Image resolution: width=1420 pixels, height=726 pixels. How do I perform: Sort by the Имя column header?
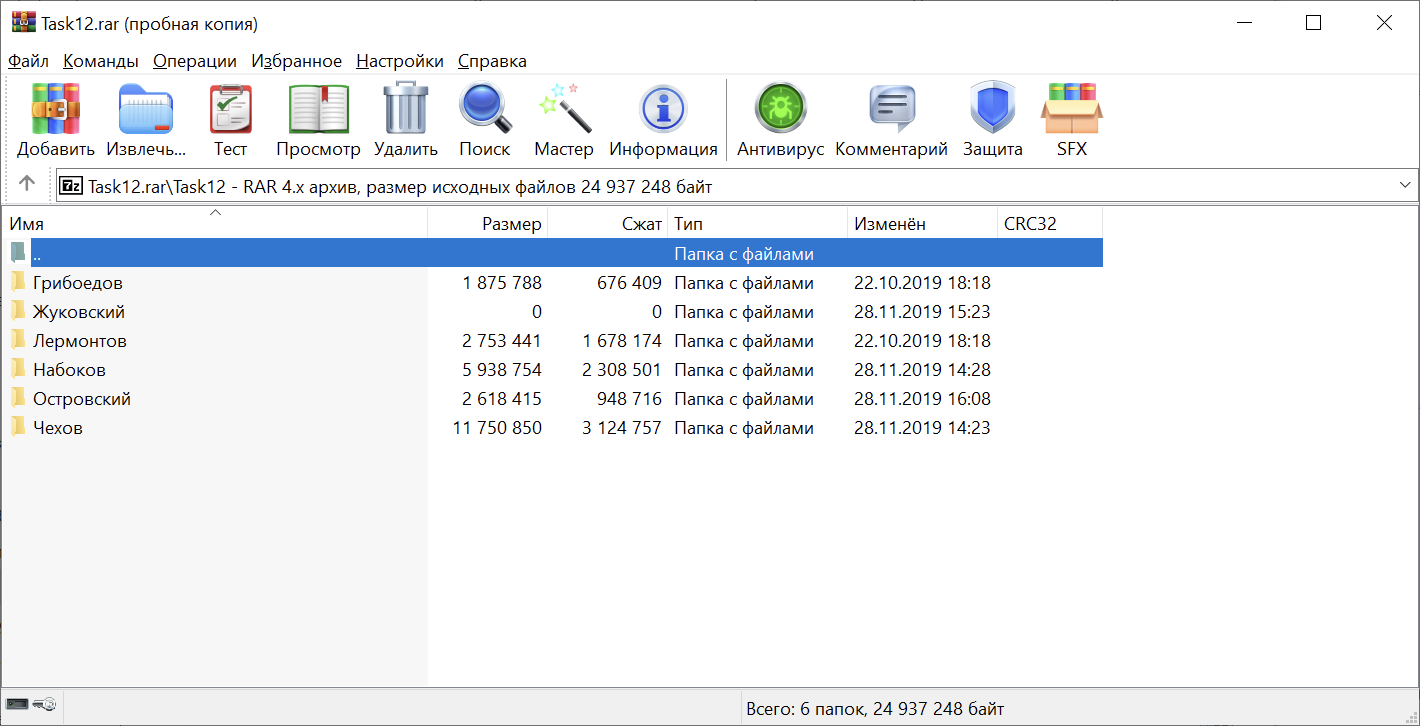pyautogui.click(x=214, y=224)
